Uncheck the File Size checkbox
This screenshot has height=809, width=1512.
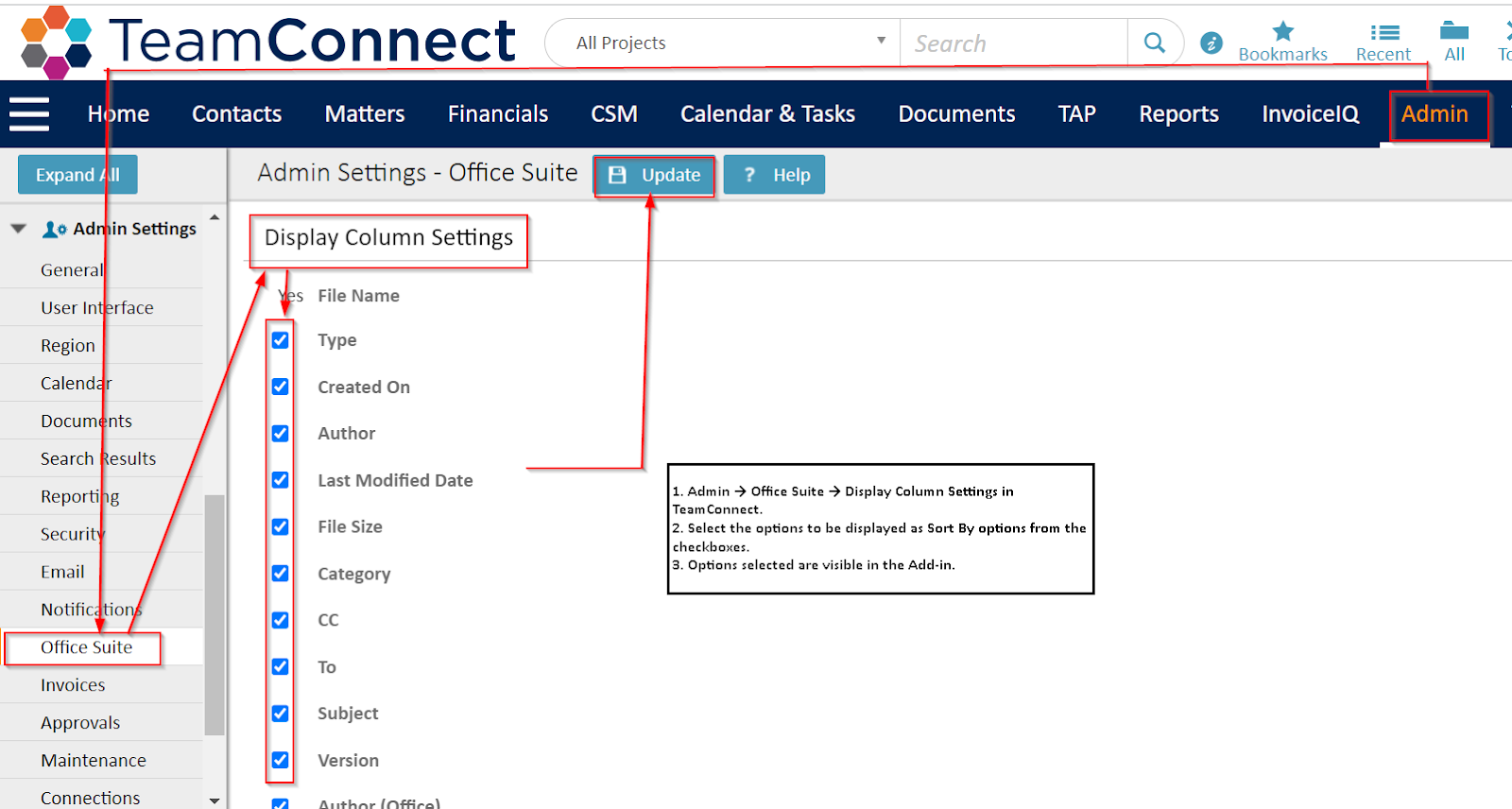(281, 526)
